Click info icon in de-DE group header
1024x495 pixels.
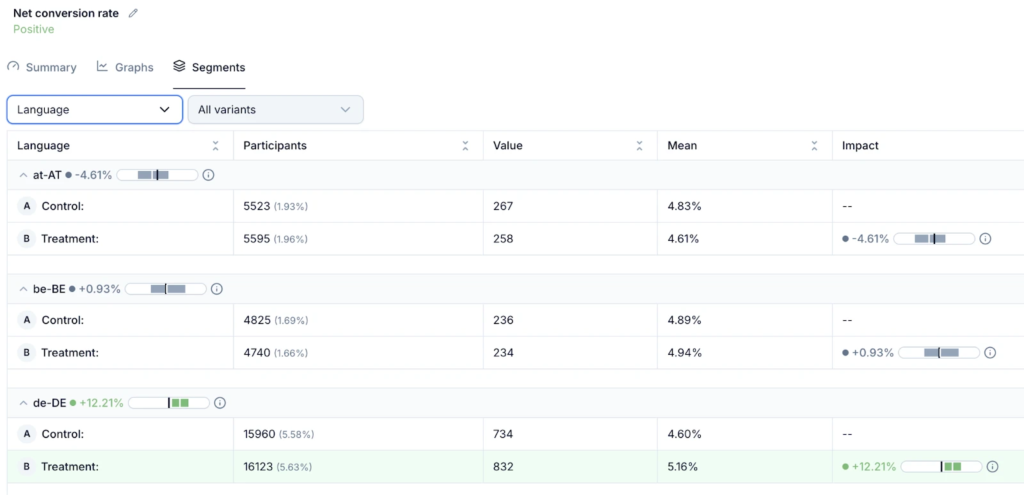220,403
